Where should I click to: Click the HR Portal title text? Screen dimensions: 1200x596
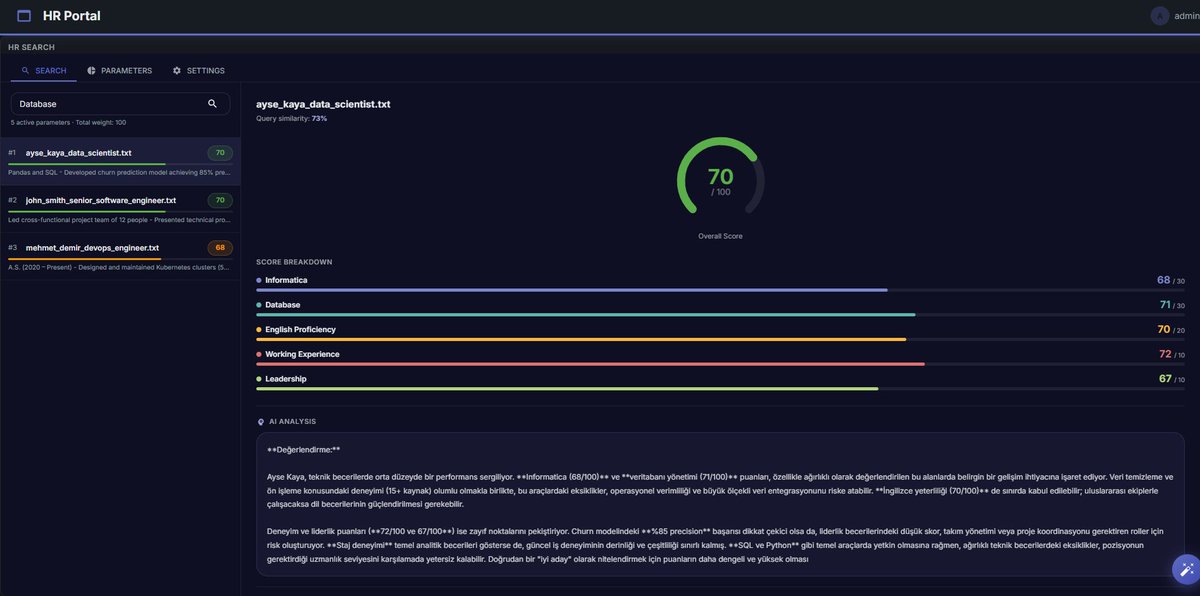pos(72,16)
